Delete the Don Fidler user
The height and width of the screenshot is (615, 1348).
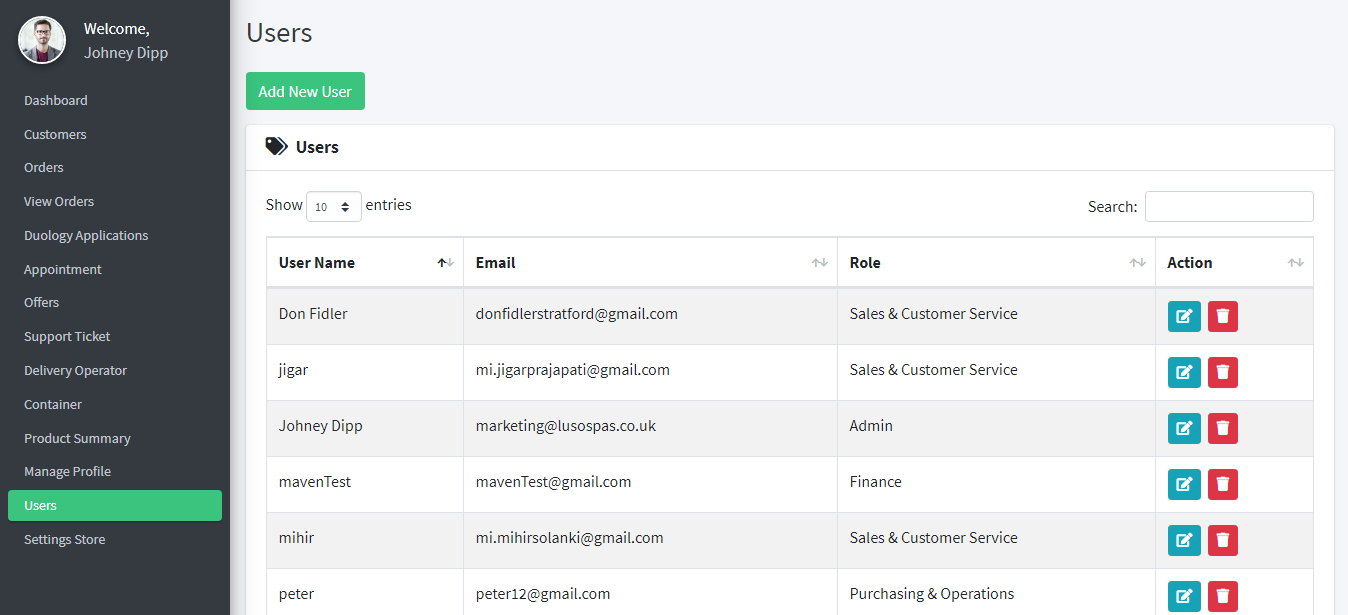[x=1222, y=316]
